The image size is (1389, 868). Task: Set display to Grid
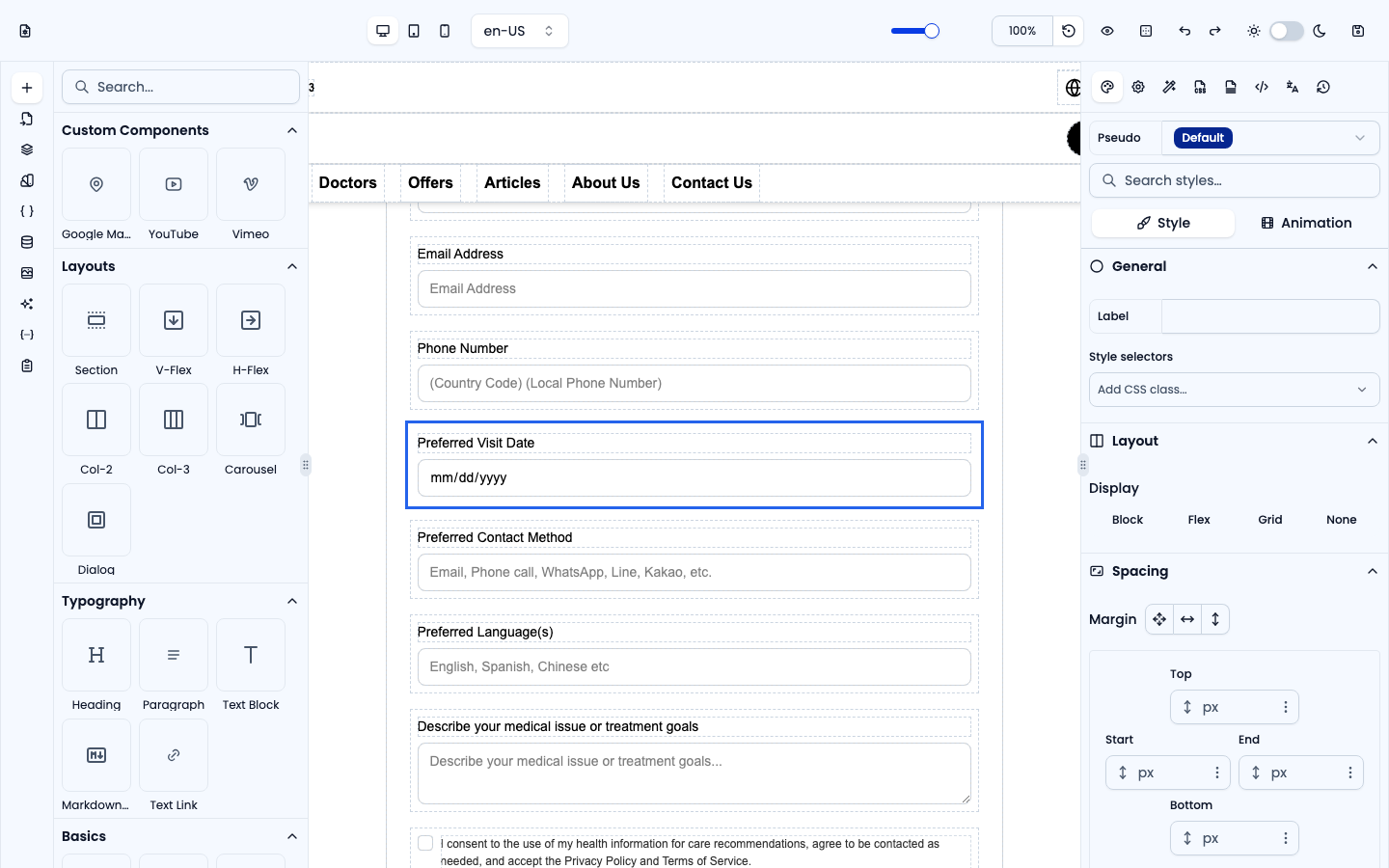pyautogui.click(x=1270, y=520)
